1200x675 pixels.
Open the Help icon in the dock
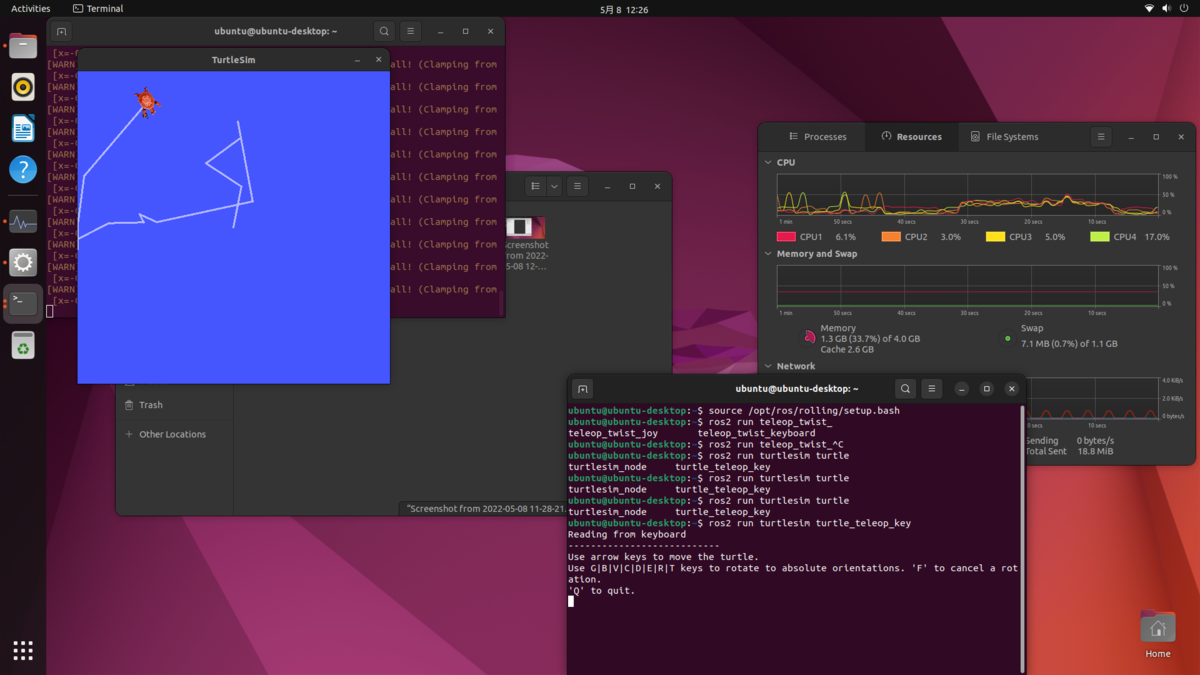click(23, 169)
